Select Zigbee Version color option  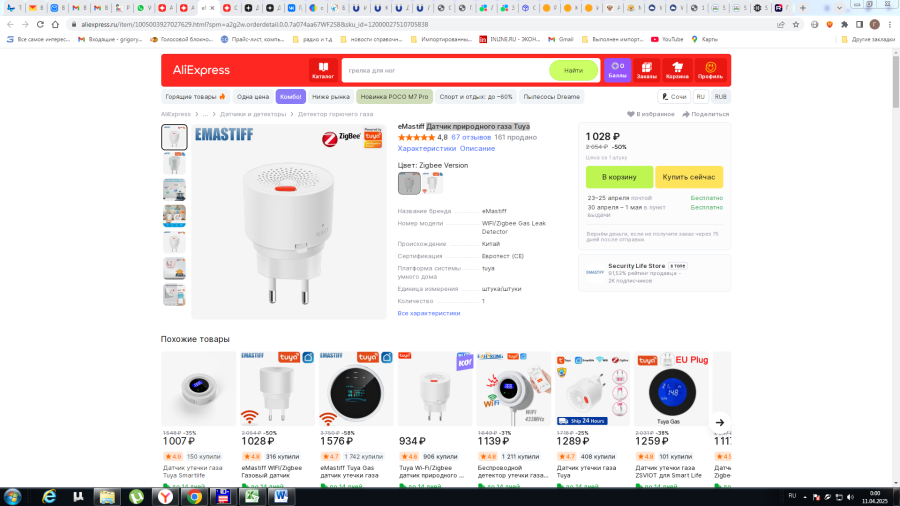pyautogui.click(x=409, y=184)
